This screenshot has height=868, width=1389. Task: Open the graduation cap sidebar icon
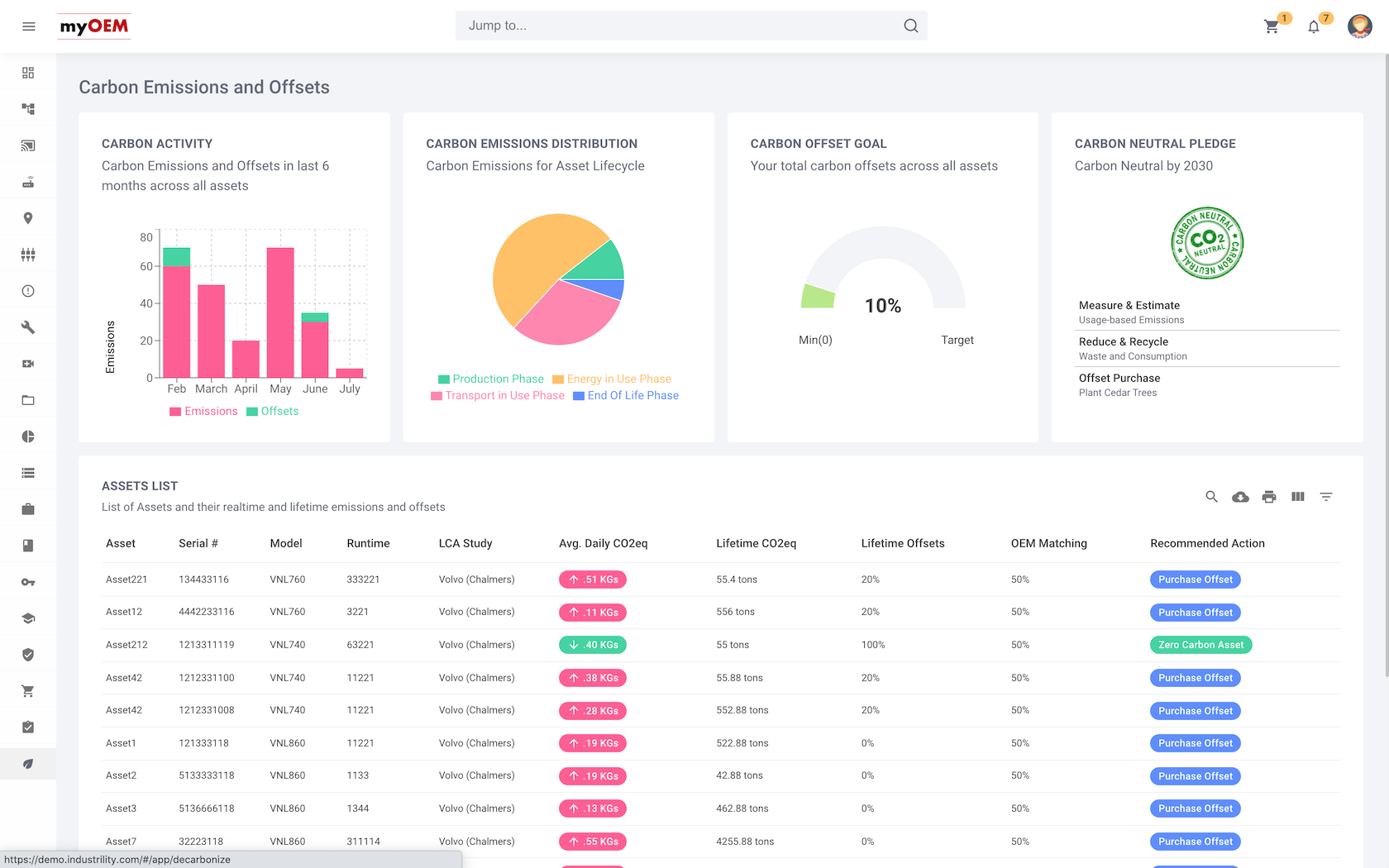[28, 618]
